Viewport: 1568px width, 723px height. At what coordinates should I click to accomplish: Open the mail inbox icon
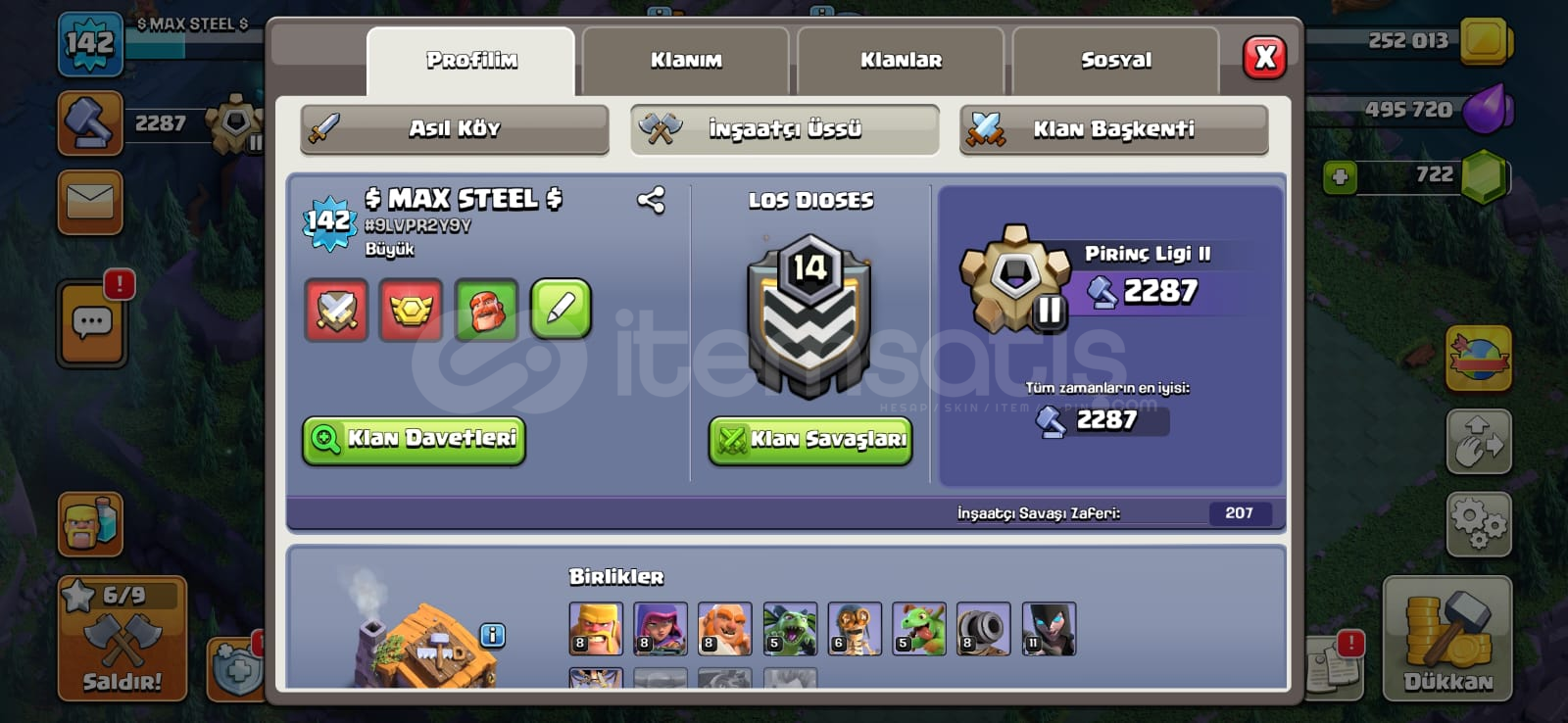(x=90, y=203)
